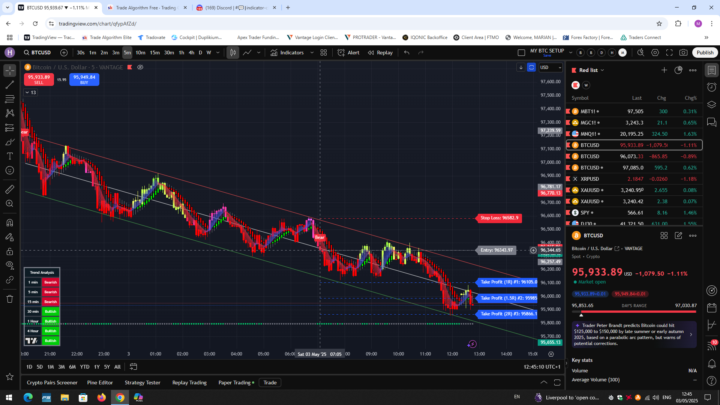
Task: Expand the MY BTC SETUP layout dropdown
Action: (x=571, y=53)
